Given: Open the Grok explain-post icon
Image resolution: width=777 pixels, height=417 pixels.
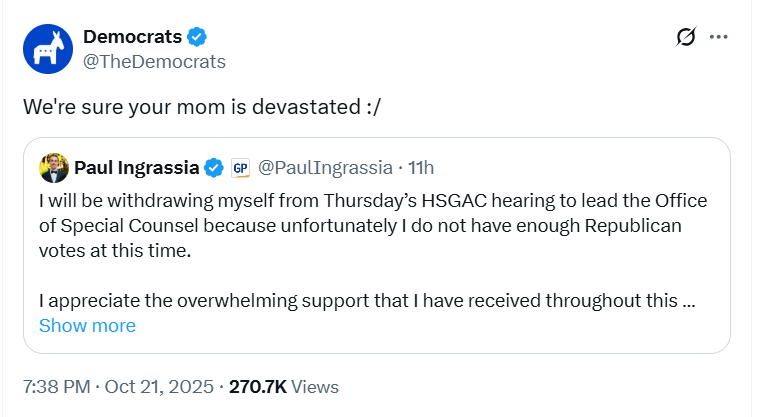Looking at the screenshot, I should pyautogui.click(x=685, y=37).
